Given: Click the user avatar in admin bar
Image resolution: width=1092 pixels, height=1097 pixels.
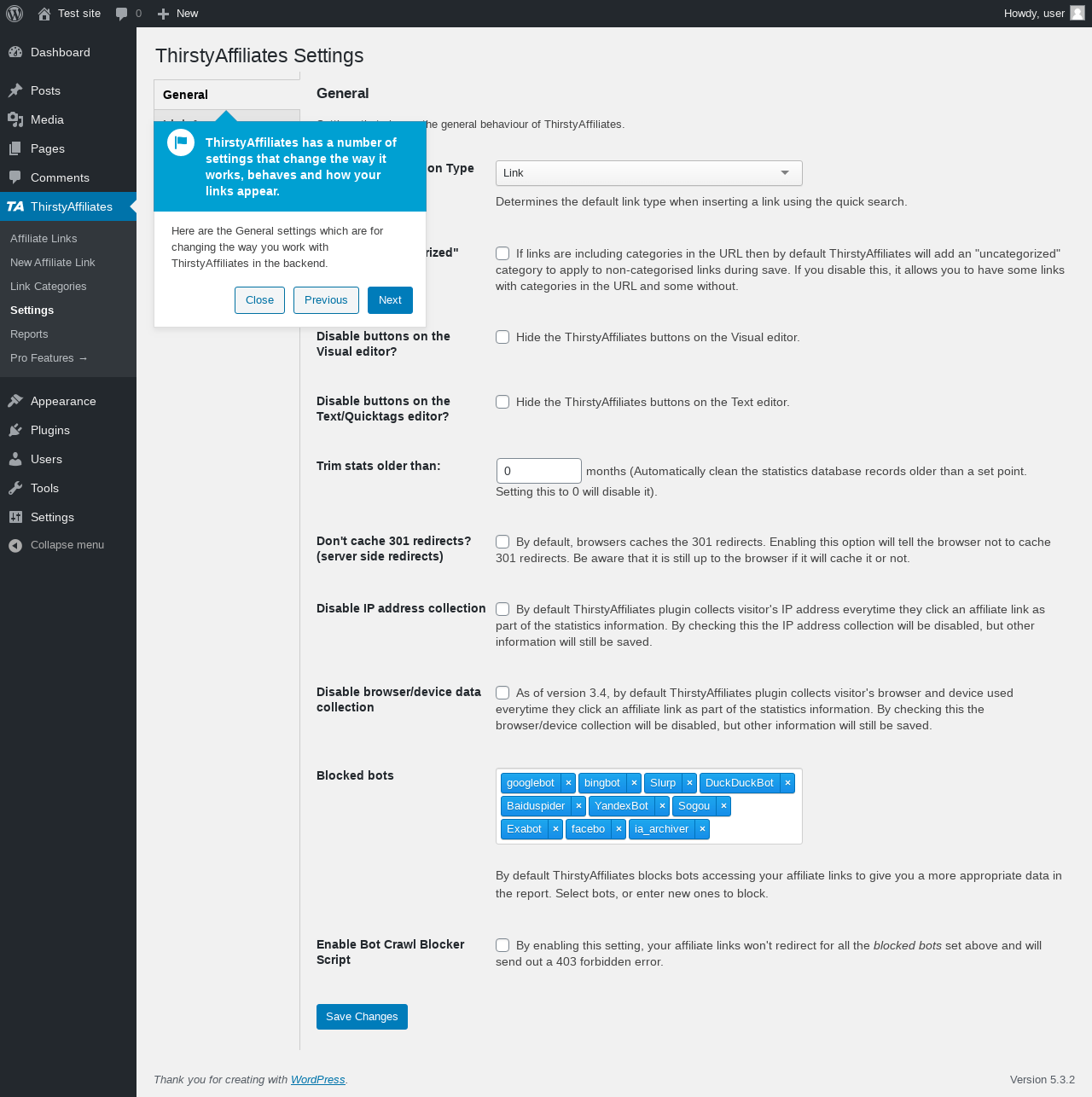Looking at the screenshot, I should (1077, 13).
